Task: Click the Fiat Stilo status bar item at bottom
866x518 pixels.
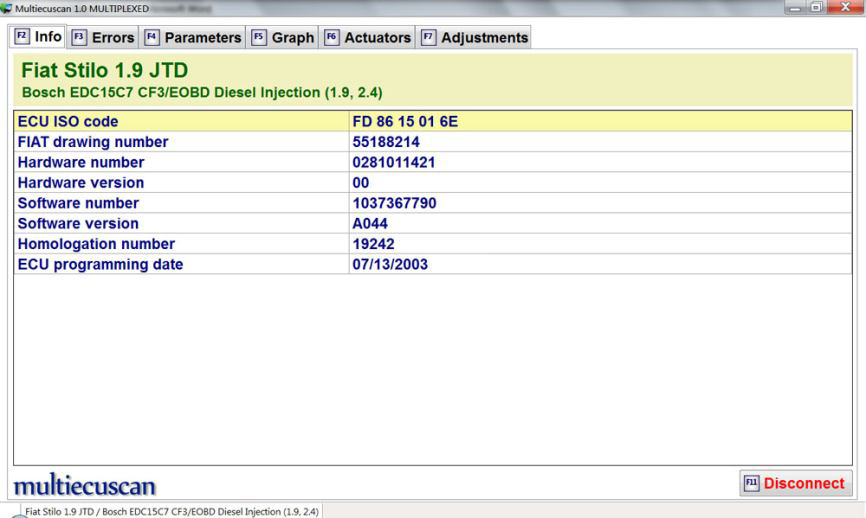Action: pos(171,511)
